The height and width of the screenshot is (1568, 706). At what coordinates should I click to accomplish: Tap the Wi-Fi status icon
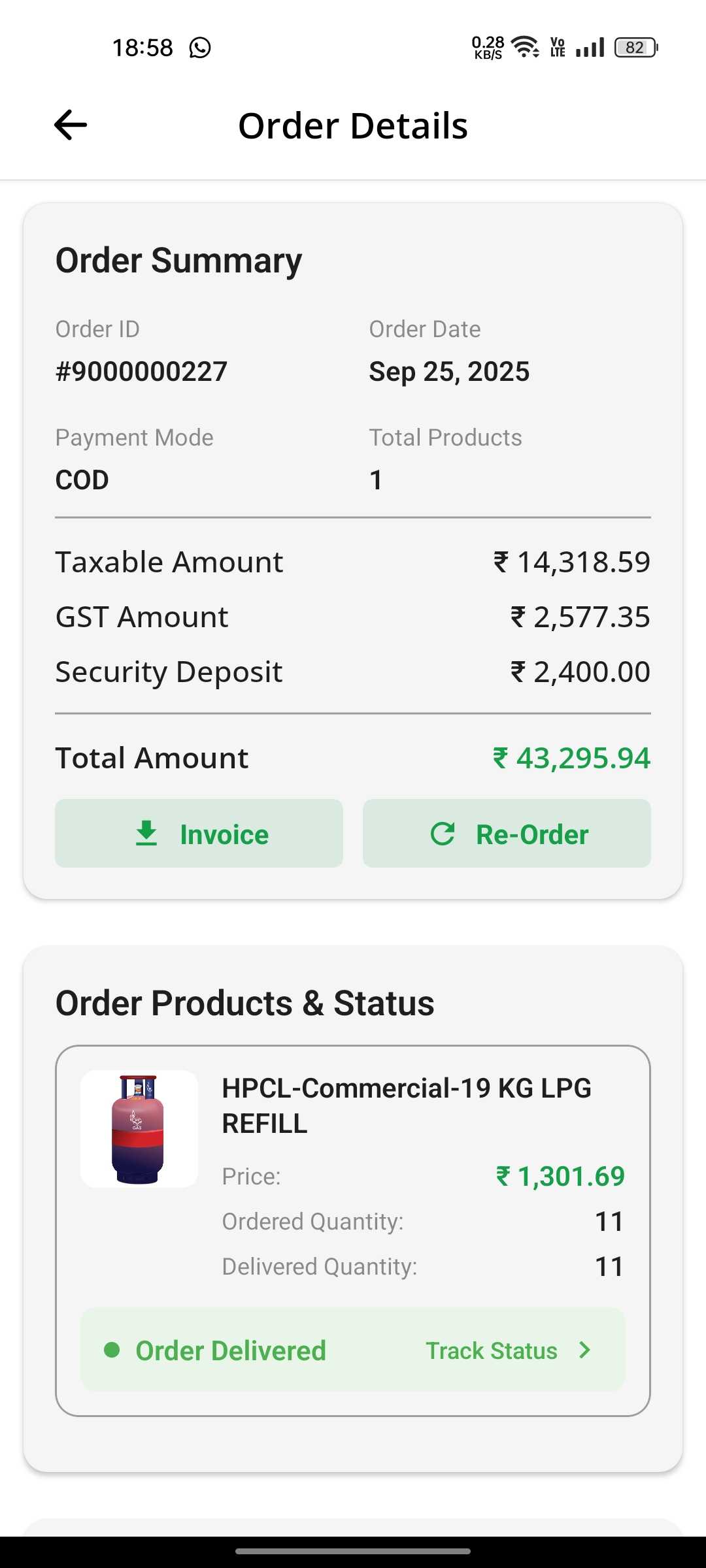click(525, 47)
